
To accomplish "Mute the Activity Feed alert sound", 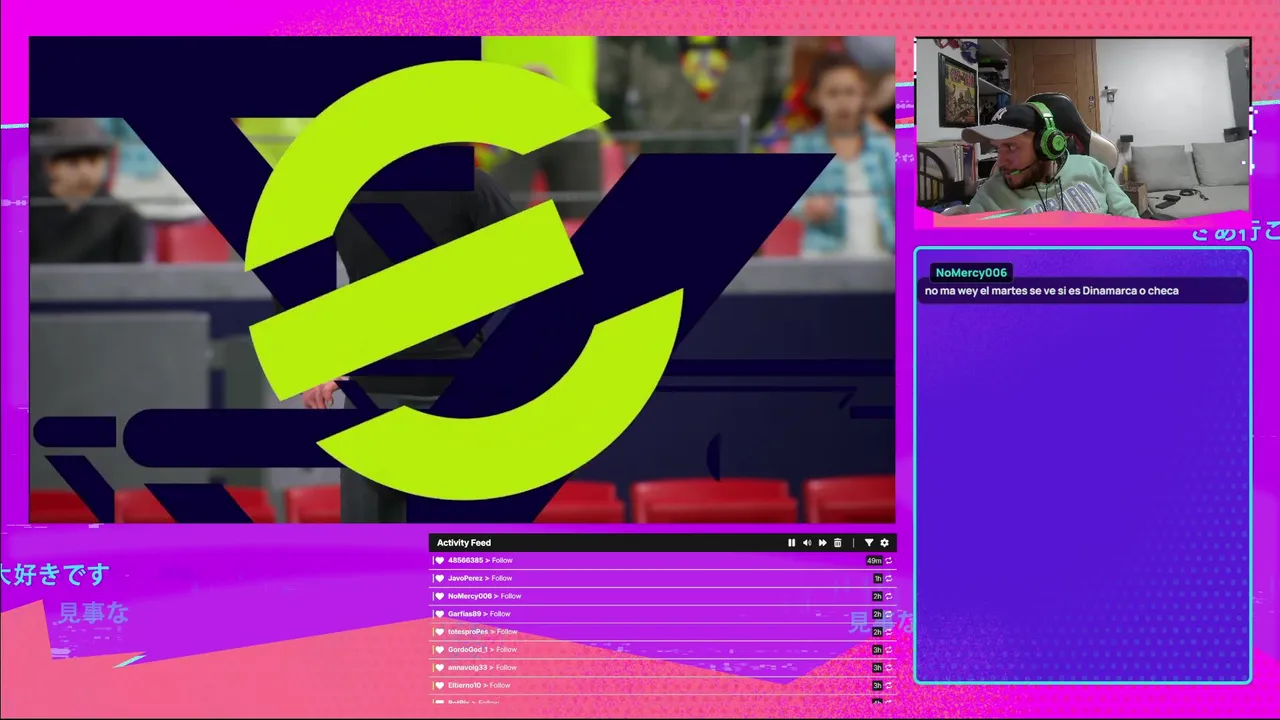I will point(807,543).
